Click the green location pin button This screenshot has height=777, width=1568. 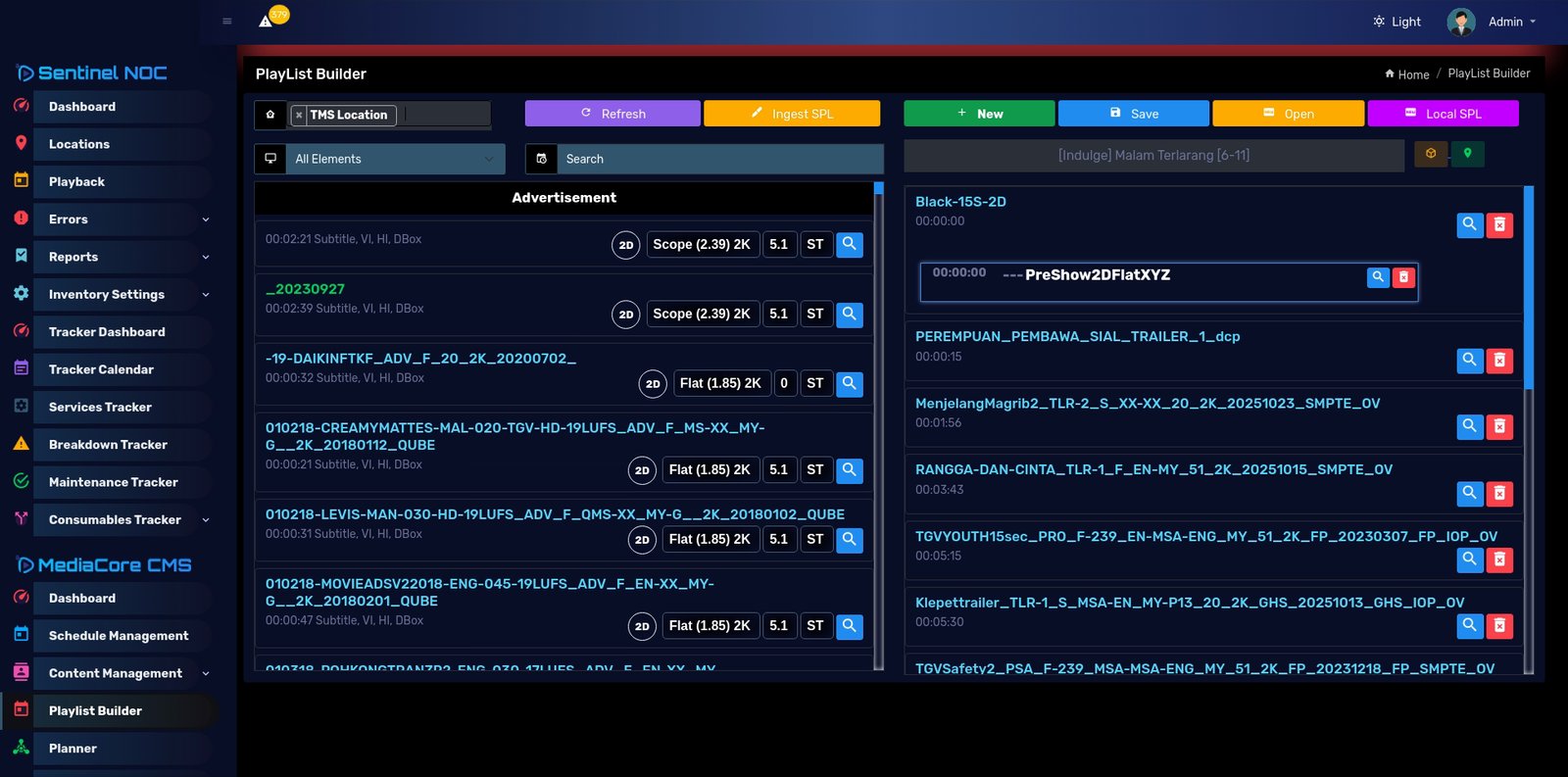[1467, 154]
